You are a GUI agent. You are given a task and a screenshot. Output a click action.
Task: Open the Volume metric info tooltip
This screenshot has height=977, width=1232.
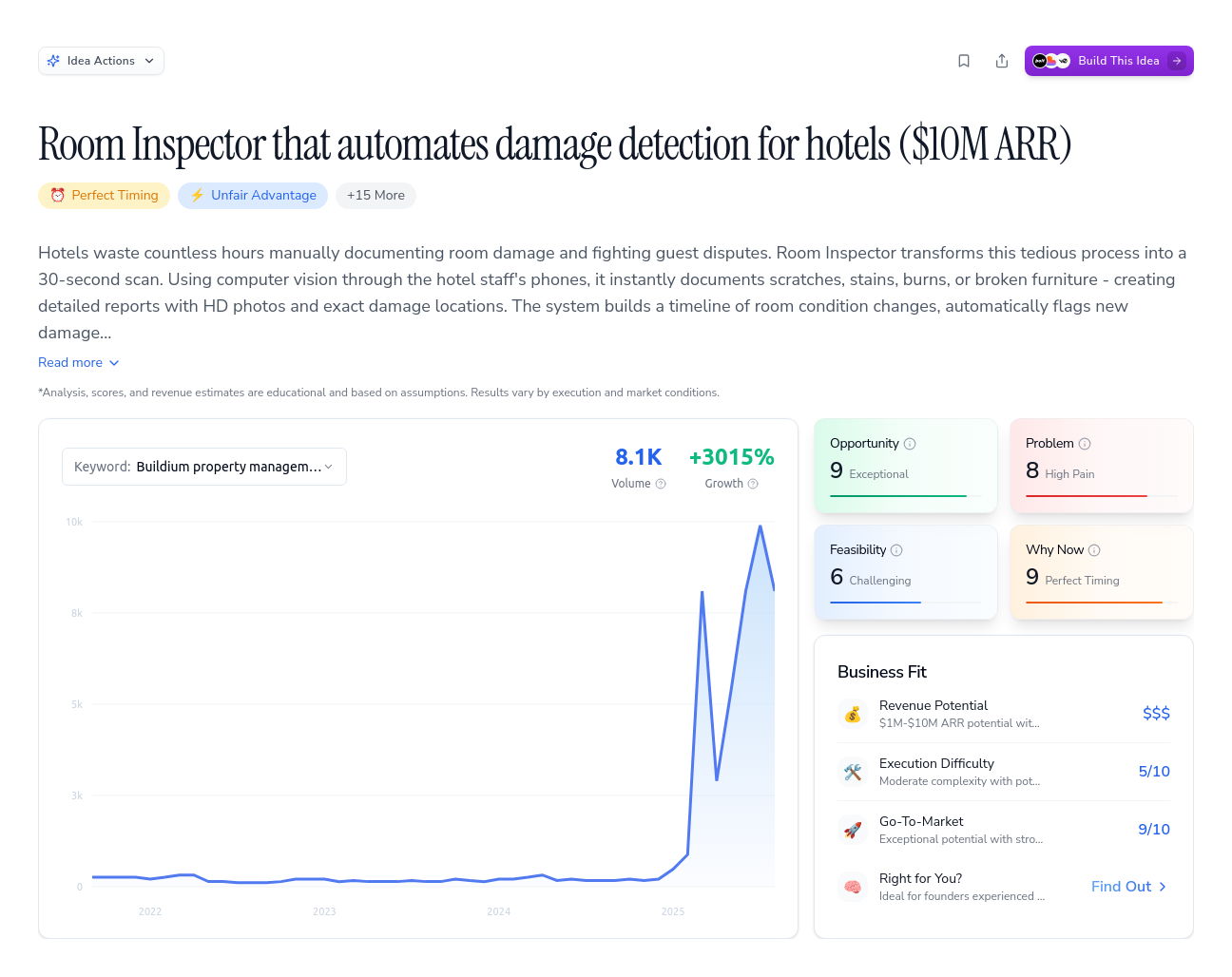[664, 484]
